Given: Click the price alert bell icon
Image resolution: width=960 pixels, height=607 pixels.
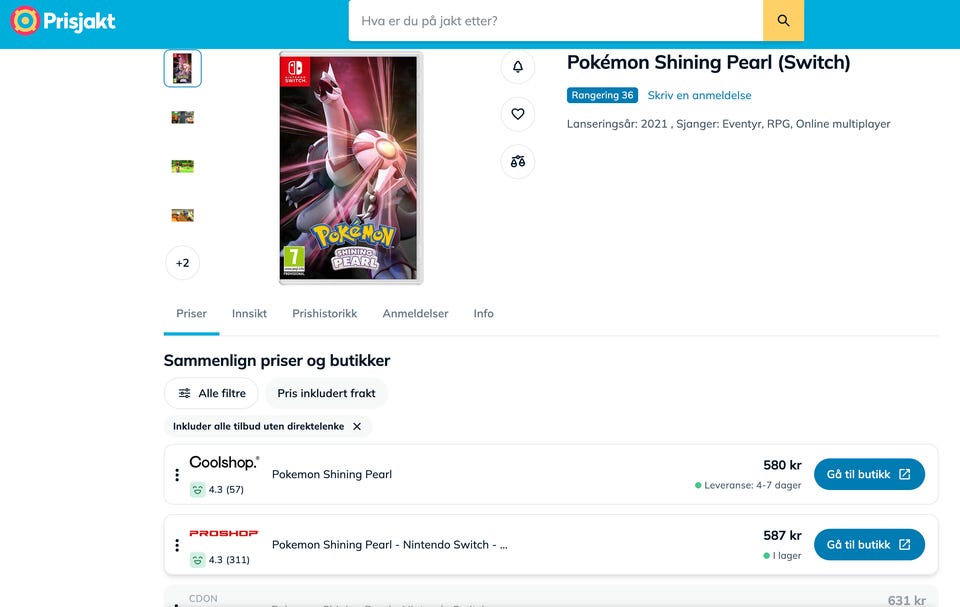Looking at the screenshot, I should pos(518,66).
